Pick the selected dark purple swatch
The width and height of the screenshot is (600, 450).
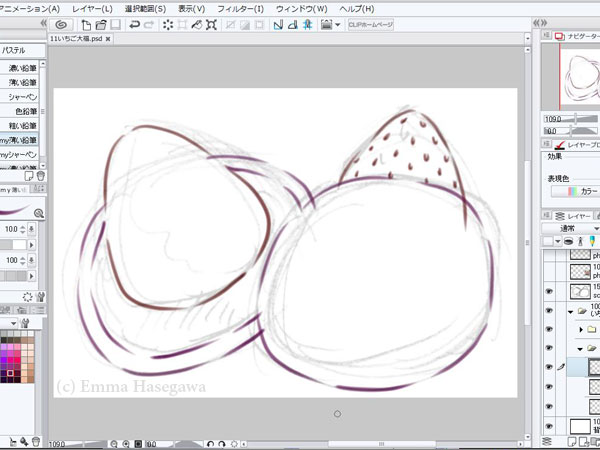[11, 373]
